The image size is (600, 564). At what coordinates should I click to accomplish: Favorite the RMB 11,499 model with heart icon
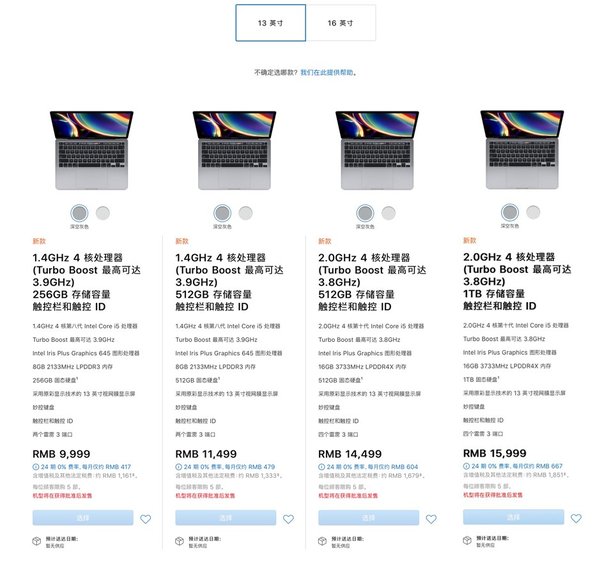pyautogui.click(x=289, y=519)
